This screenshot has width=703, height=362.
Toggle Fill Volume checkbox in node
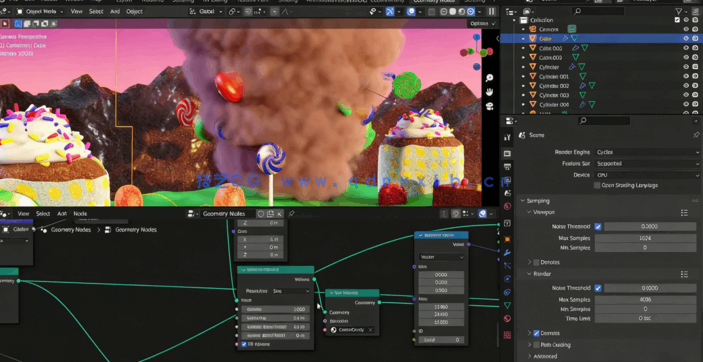(x=244, y=345)
